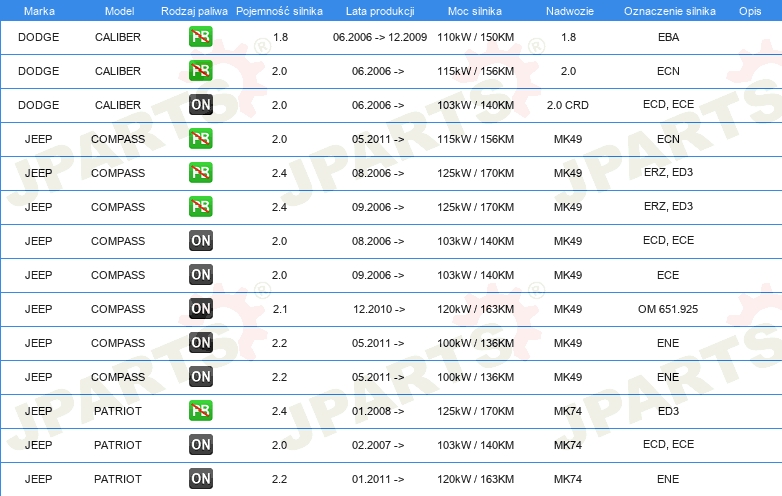Select the ON diesel icon for Patriot 2.2
The width and height of the screenshot is (782, 496).
[x=200, y=479]
